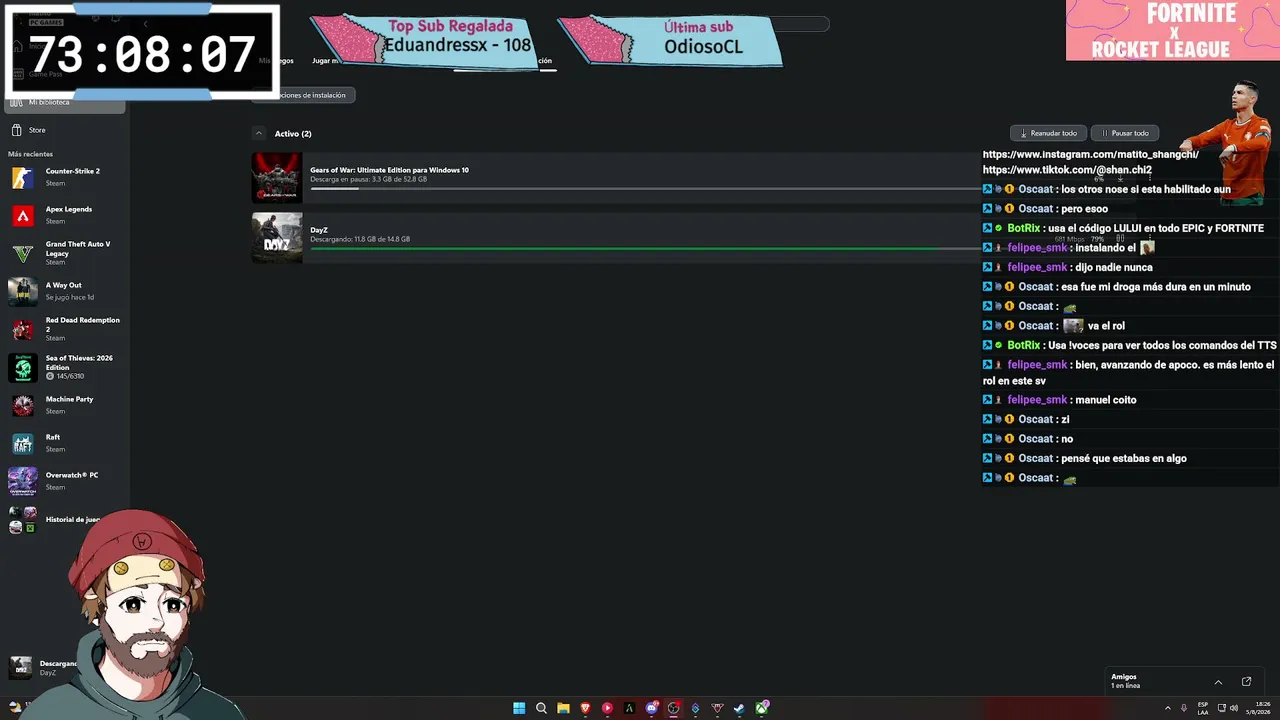Open Xbox app from the taskbar
This screenshot has height=720, width=1280.
coord(762,708)
